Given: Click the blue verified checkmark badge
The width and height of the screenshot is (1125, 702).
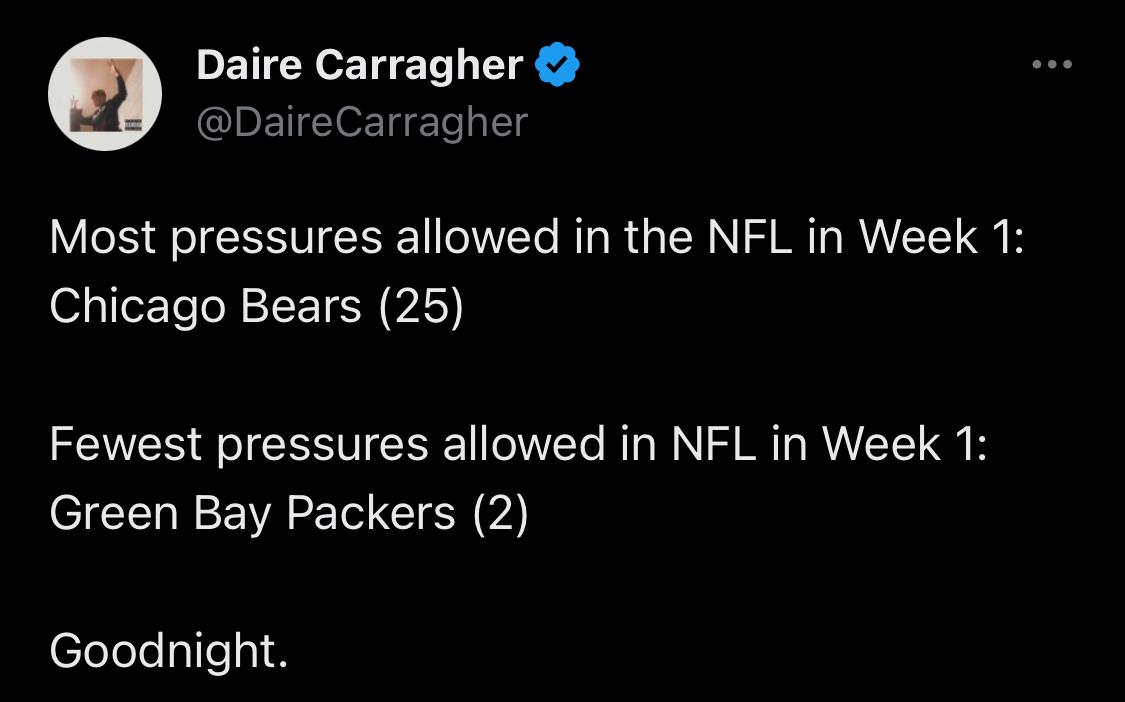Looking at the screenshot, I should 557,66.
